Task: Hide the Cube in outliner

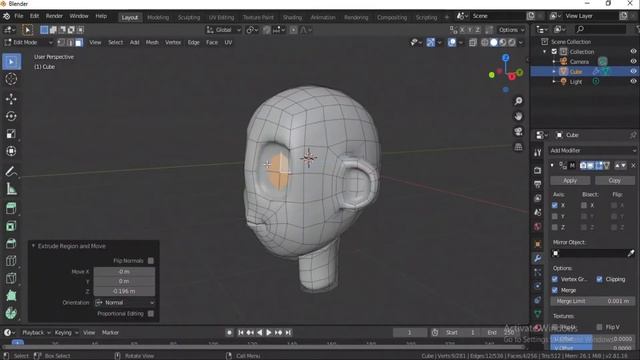Action: pyautogui.click(x=633, y=71)
